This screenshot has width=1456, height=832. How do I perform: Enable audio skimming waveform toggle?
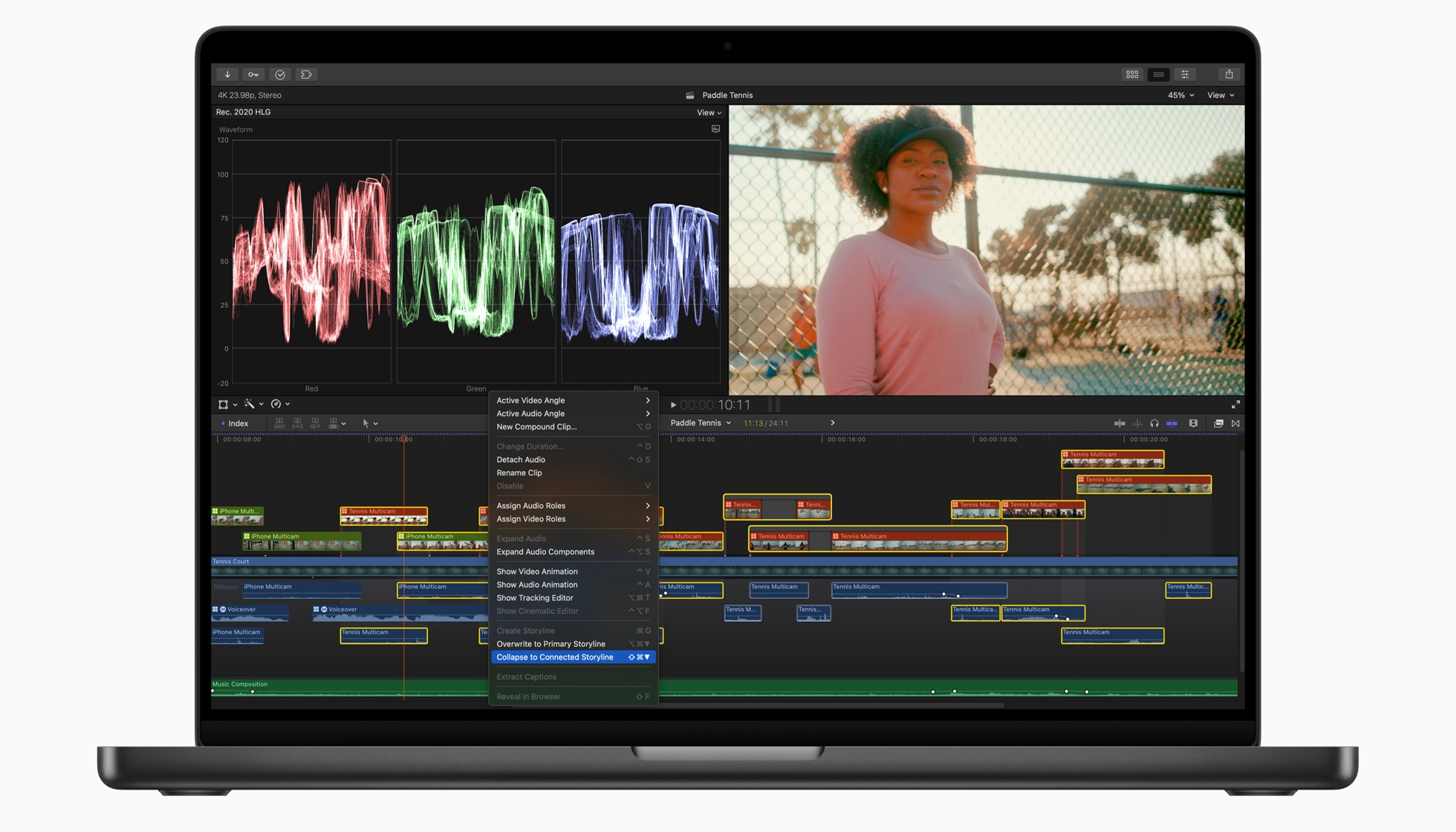click(x=1137, y=423)
